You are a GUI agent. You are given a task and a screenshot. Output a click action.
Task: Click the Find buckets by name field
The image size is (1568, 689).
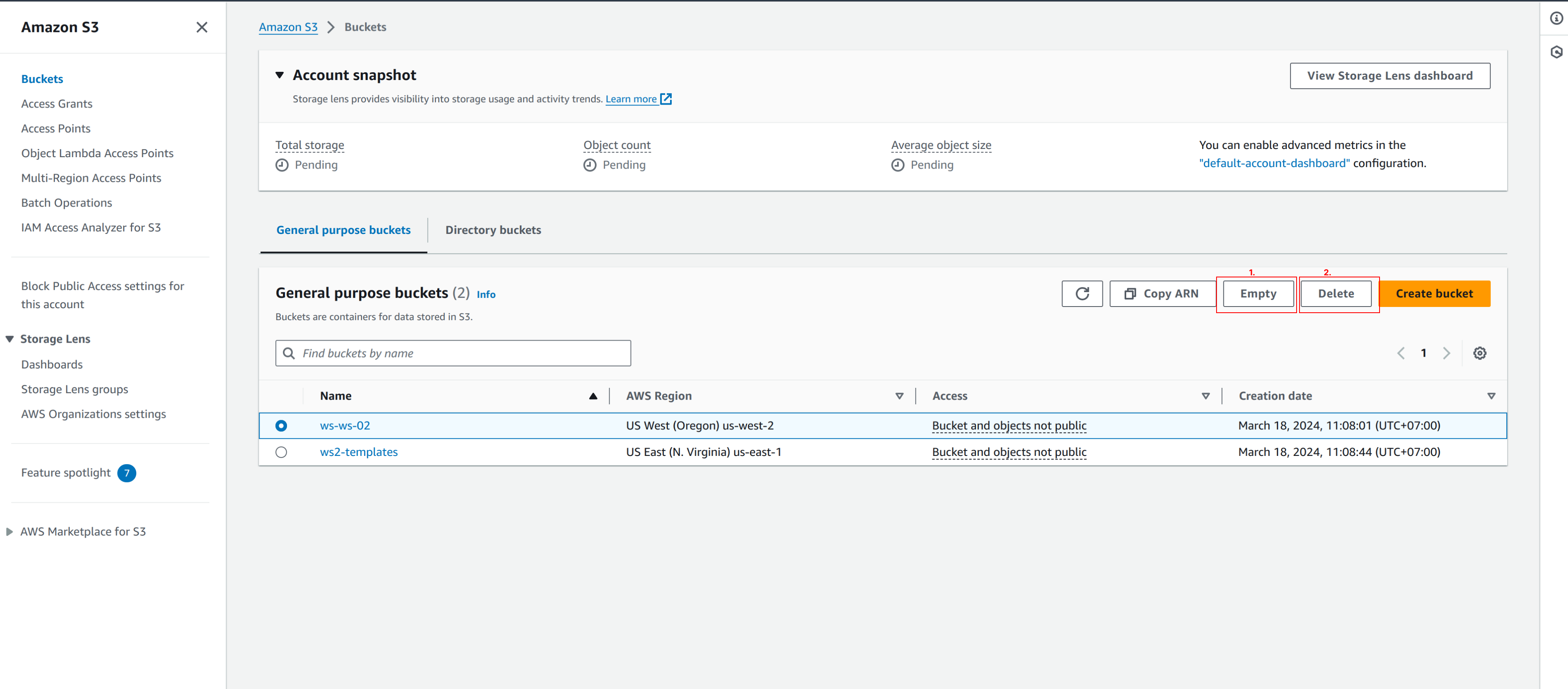click(453, 353)
